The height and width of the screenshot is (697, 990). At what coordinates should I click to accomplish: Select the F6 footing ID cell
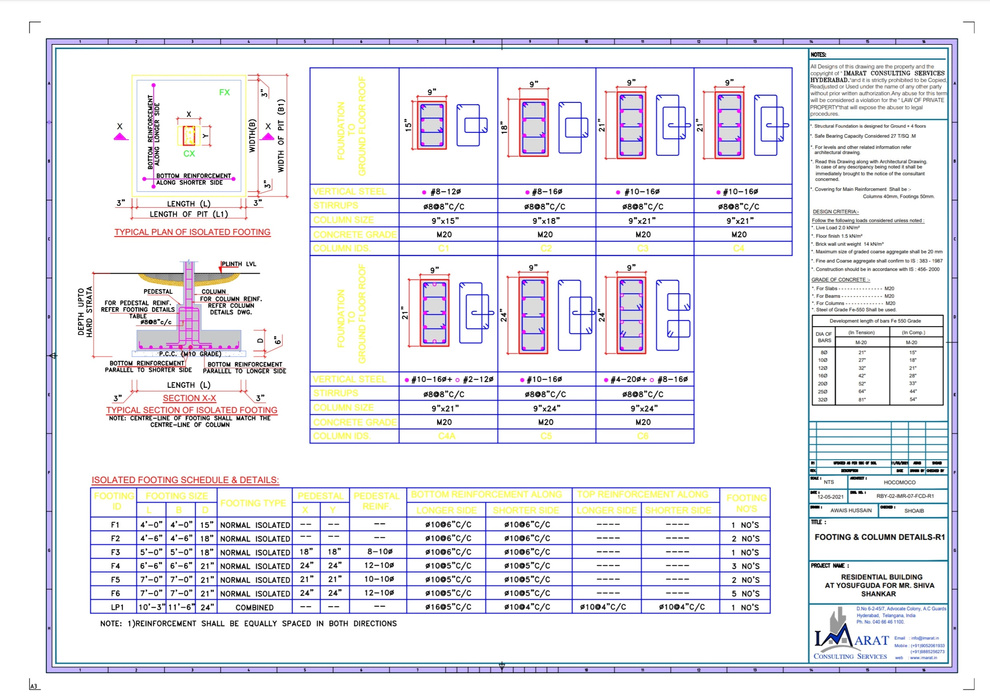(x=114, y=593)
